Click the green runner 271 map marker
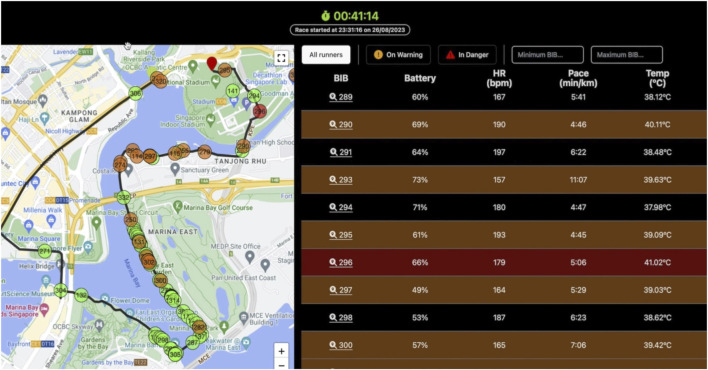 (x=44, y=251)
